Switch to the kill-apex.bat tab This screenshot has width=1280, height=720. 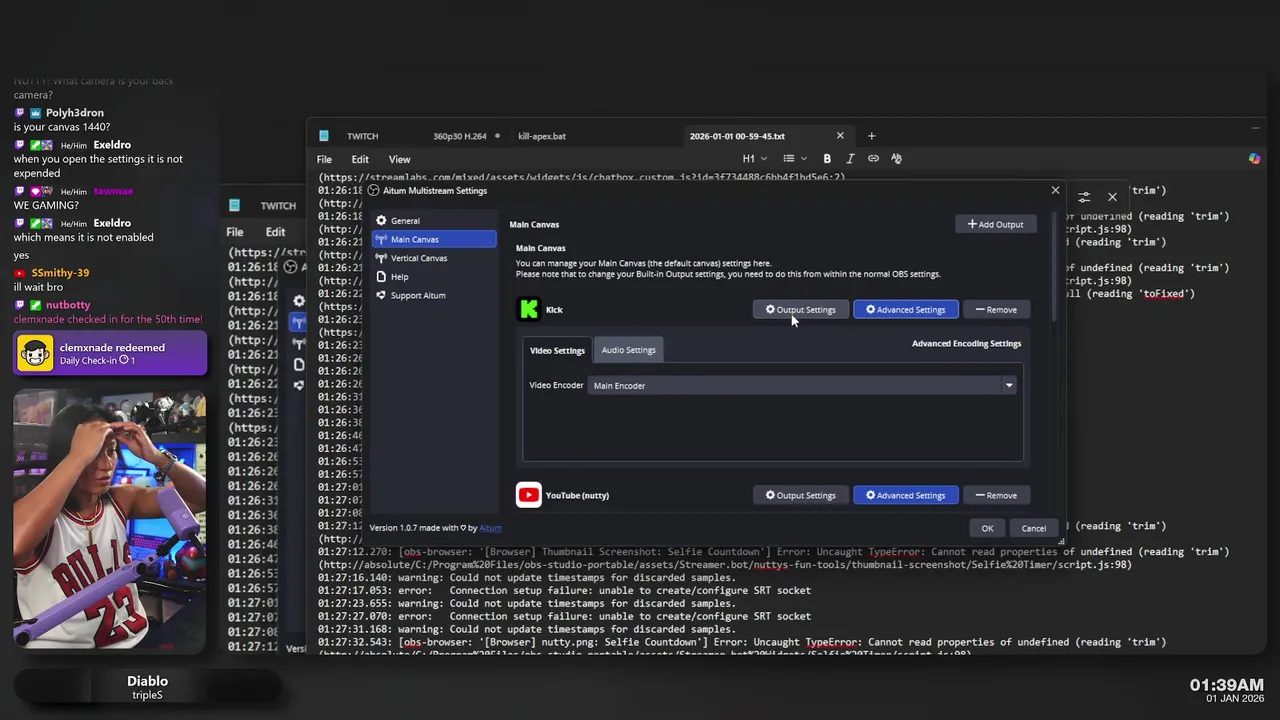542,136
